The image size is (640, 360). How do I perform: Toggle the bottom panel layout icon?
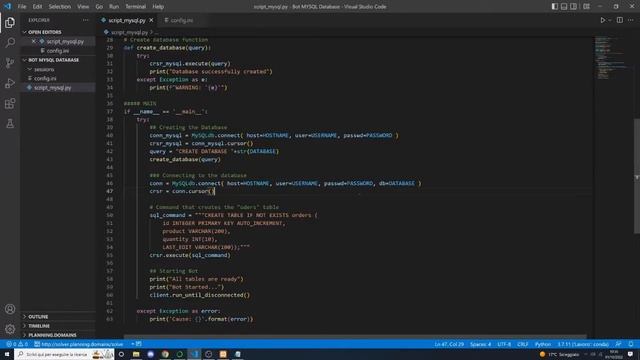tap(564, 7)
